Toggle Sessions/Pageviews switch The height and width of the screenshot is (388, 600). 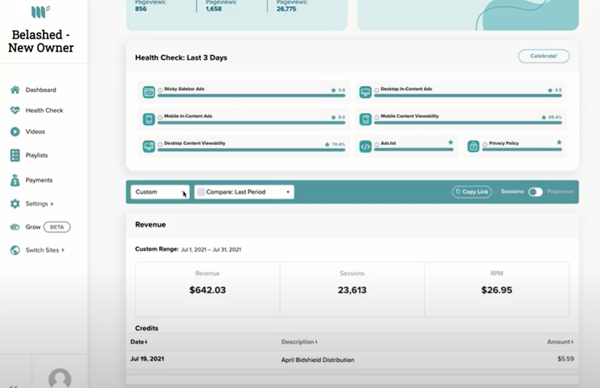pos(535,192)
